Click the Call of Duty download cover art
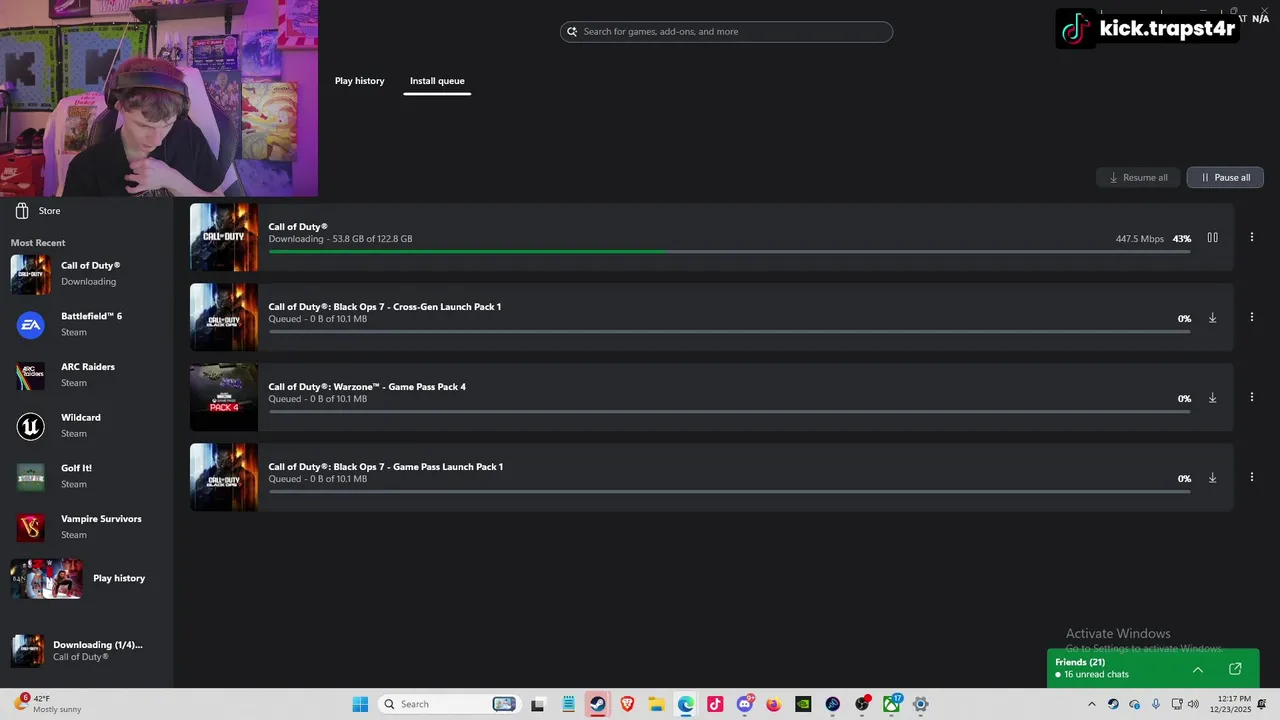 (x=224, y=237)
